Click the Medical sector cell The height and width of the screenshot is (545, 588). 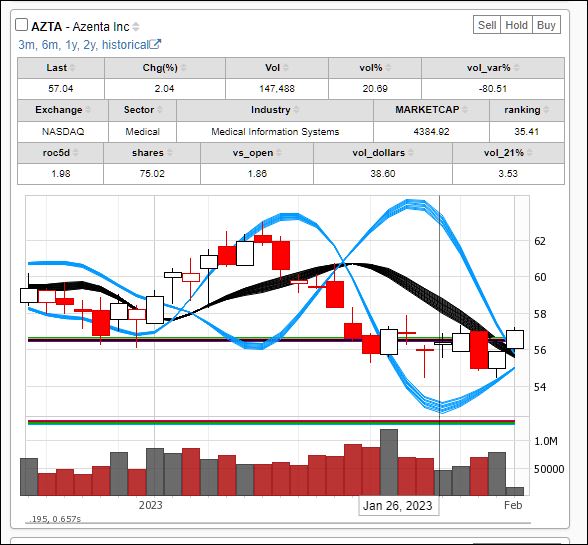[x=142, y=132]
